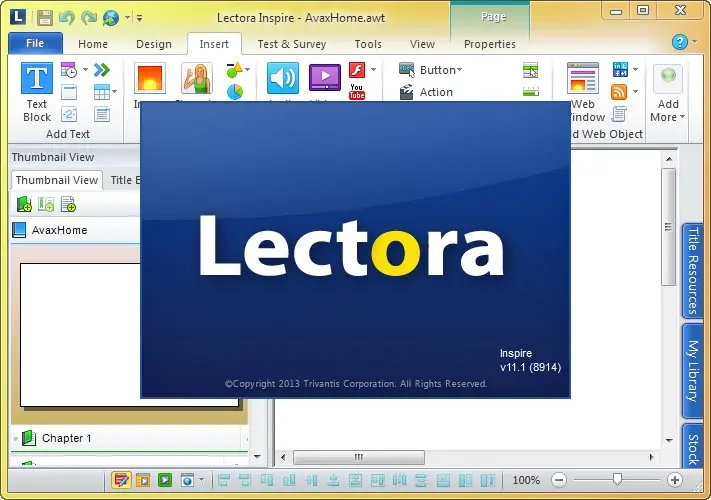Screen dimensions: 711x500
Task: Click Add Page icon in Thumbnail toolbar
Action: point(68,204)
